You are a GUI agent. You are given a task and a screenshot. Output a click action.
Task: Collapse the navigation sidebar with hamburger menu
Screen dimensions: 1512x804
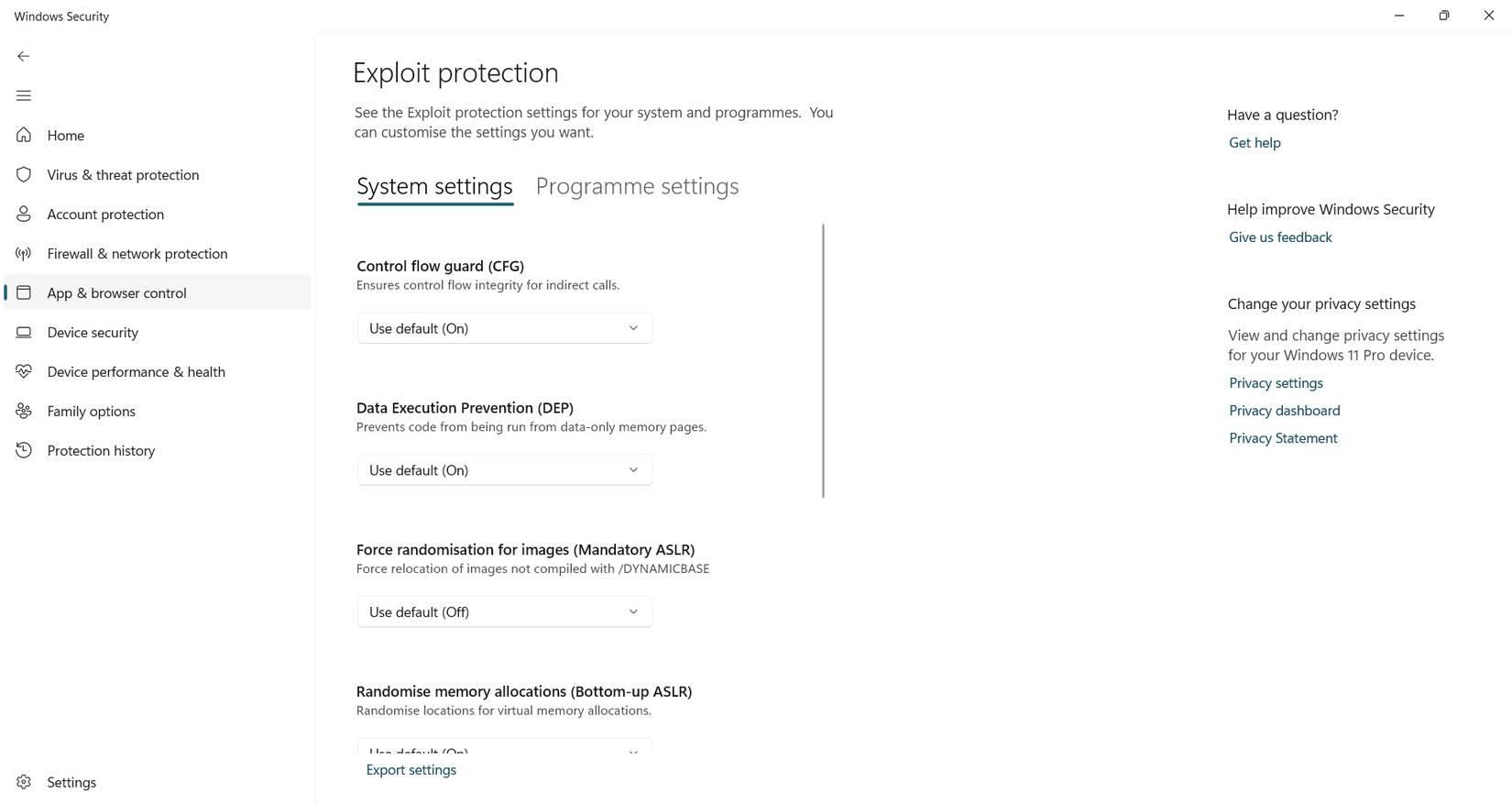pyautogui.click(x=23, y=94)
